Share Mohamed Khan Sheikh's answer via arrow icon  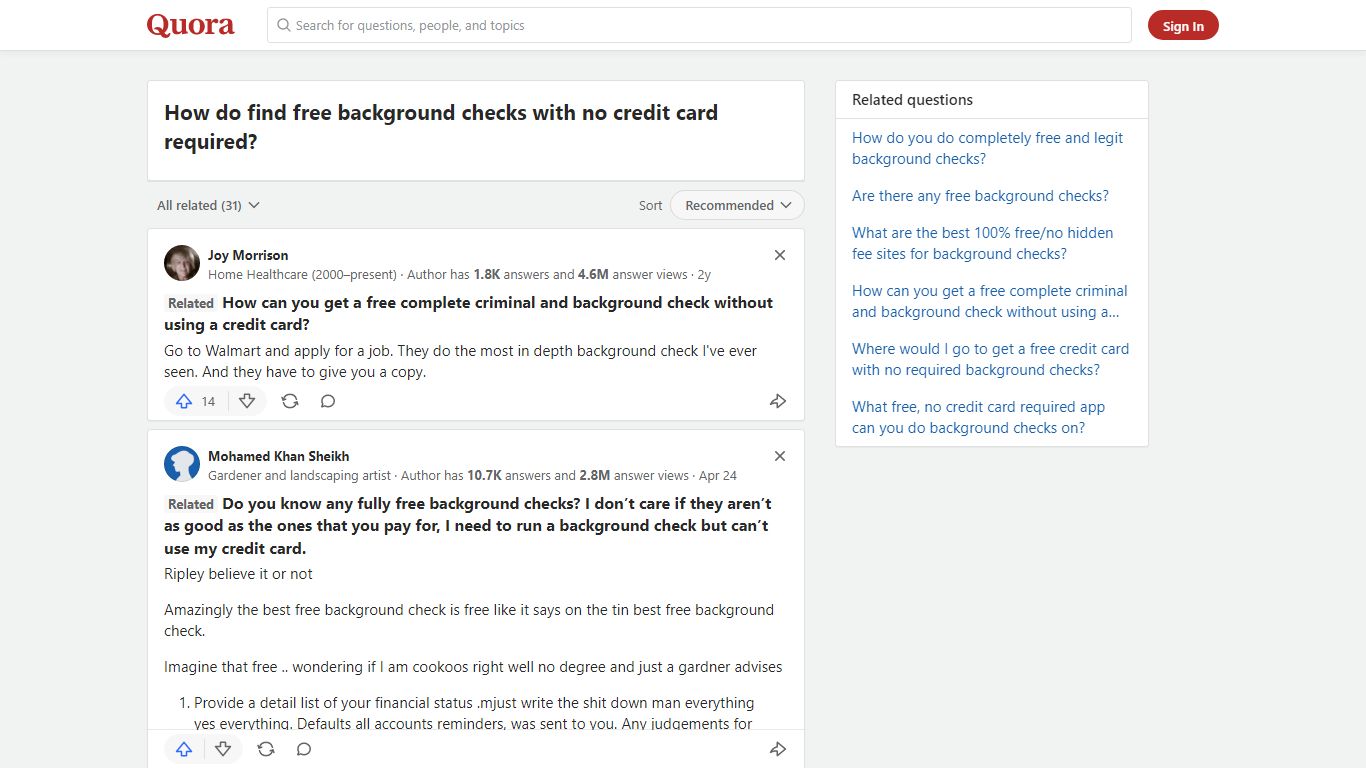778,749
